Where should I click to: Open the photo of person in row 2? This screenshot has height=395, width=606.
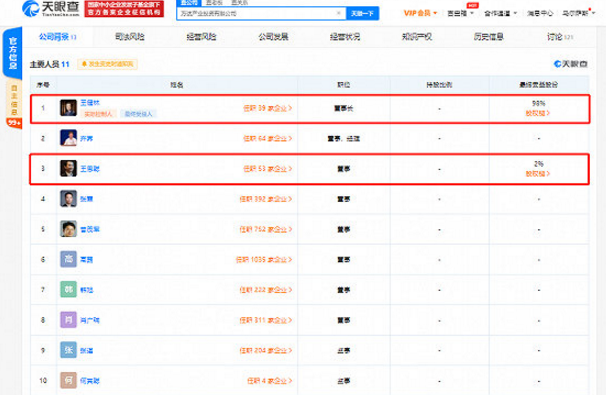[68, 138]
